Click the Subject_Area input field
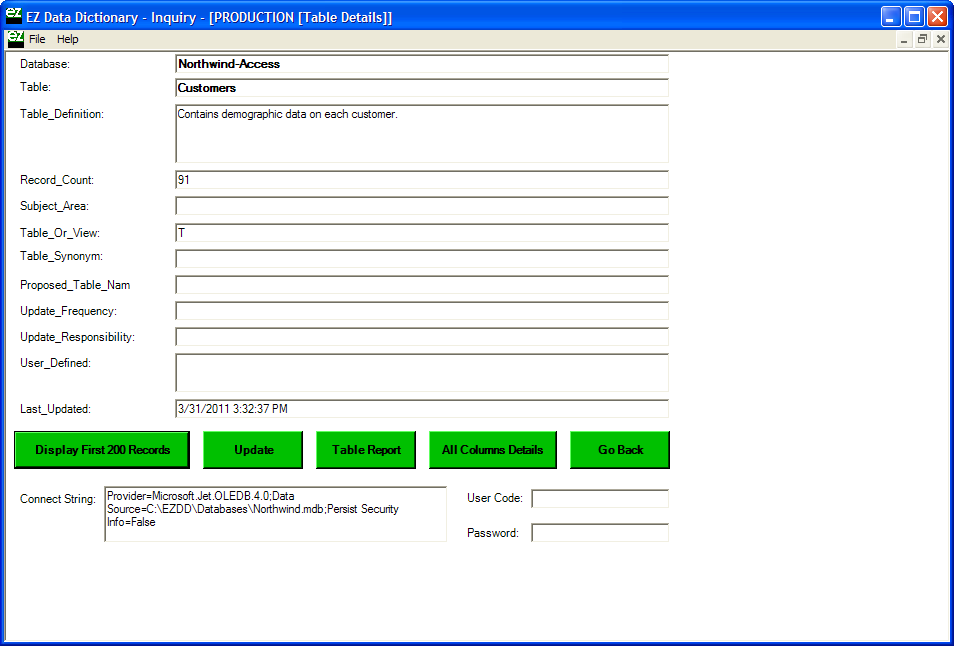This screenshot has height=646, width=954. pyautogui.click(x=421, y=206)
